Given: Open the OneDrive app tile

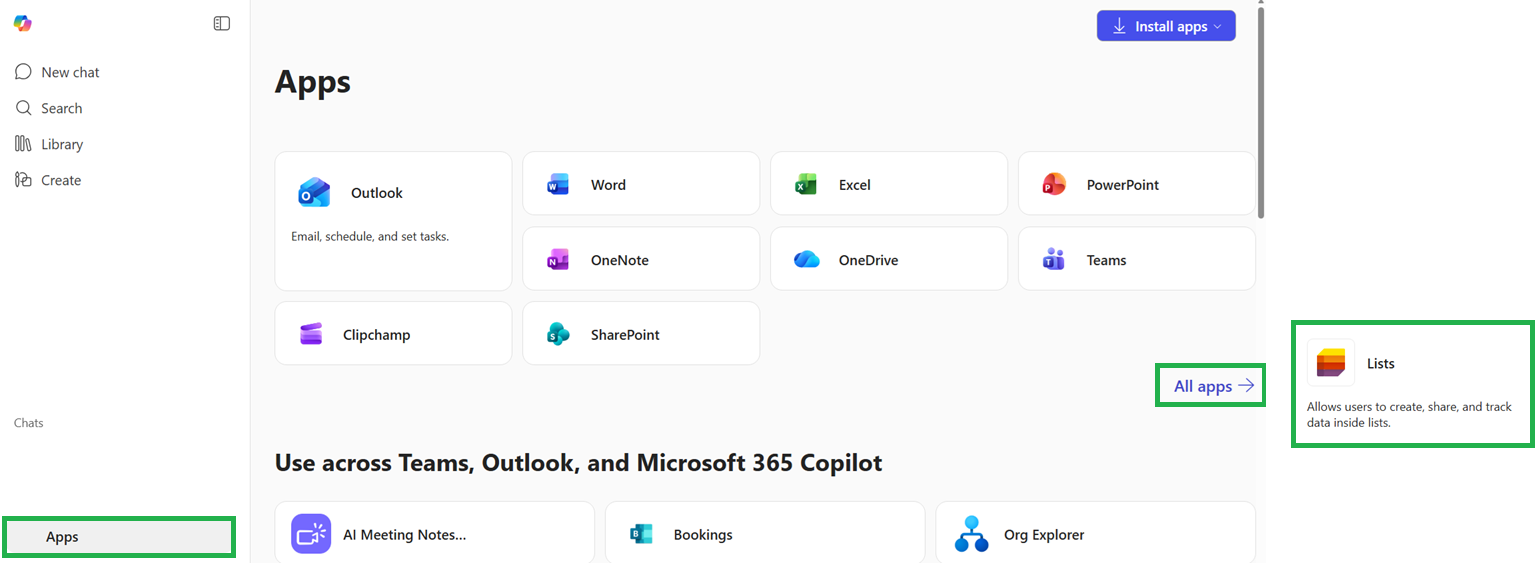Looking at the screenshot, I should click(889, 259).
